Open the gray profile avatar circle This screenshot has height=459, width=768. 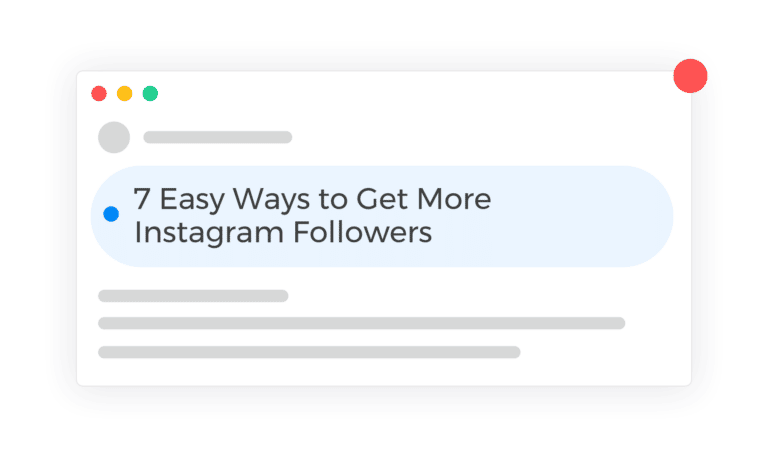pyautogui.click(x=114, y=137)
